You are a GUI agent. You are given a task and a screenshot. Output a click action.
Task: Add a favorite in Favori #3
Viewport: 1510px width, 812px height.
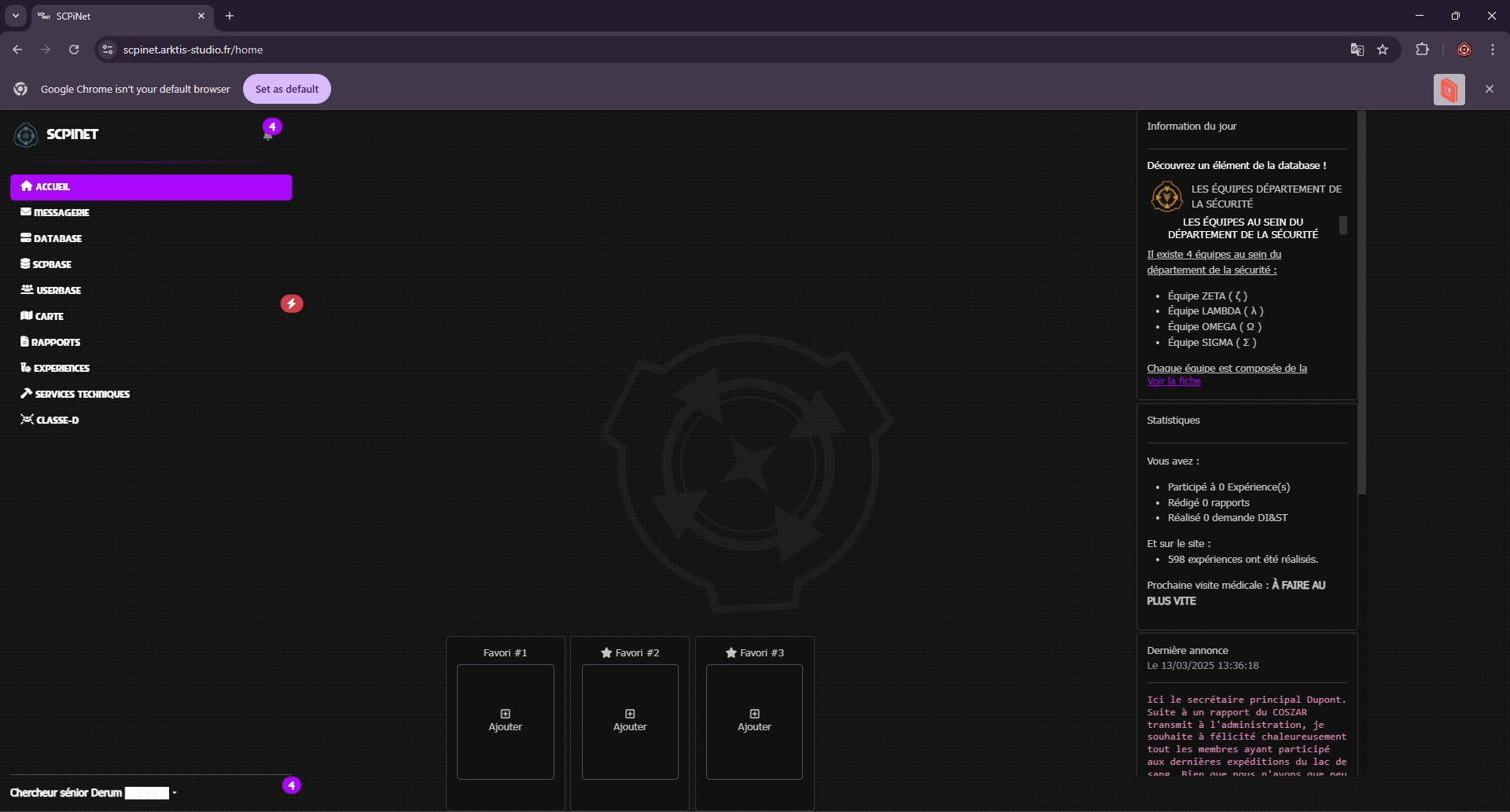[753, 721]
